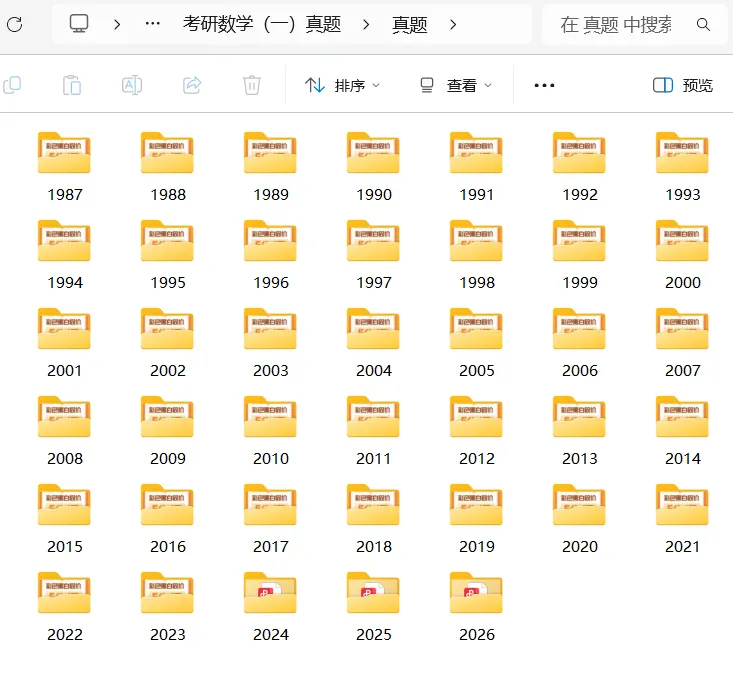Click the Delete trash icon

point(252,85)
